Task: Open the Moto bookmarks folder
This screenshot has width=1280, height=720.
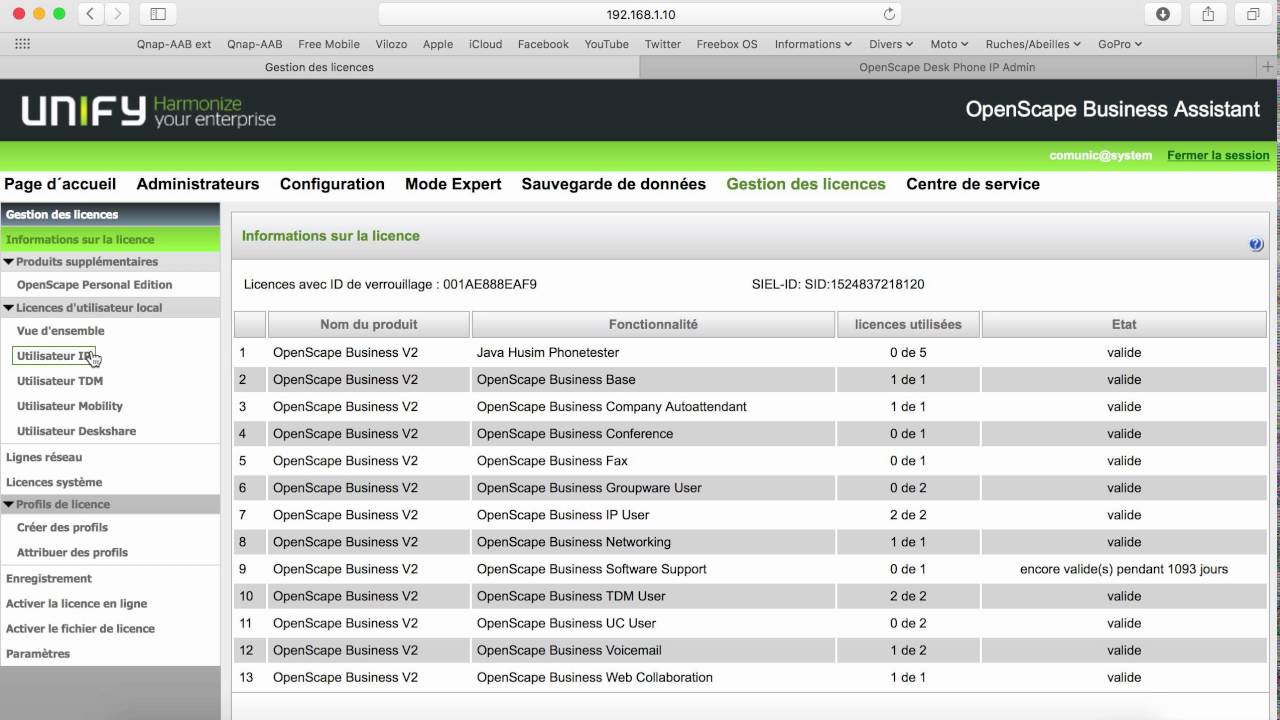Action: click(x=949, y=44)
